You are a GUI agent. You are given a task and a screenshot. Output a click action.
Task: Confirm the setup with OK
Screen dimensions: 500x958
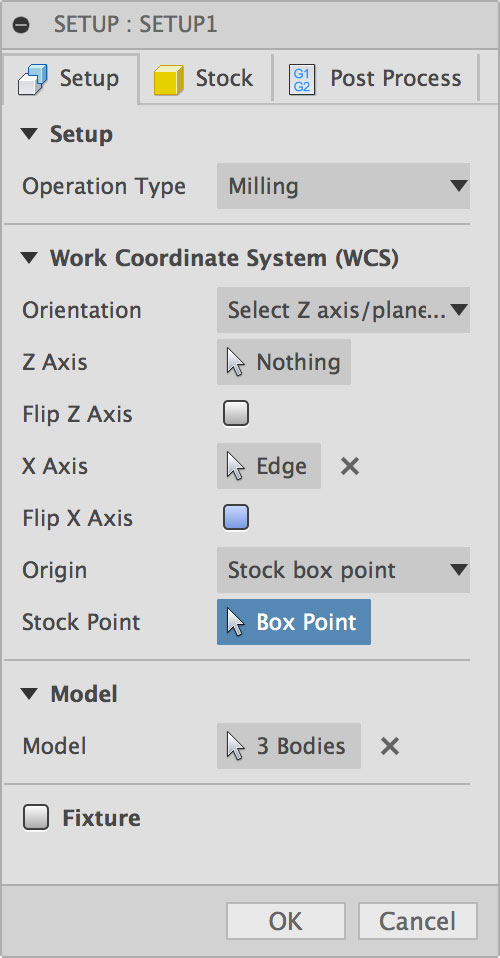285,921
